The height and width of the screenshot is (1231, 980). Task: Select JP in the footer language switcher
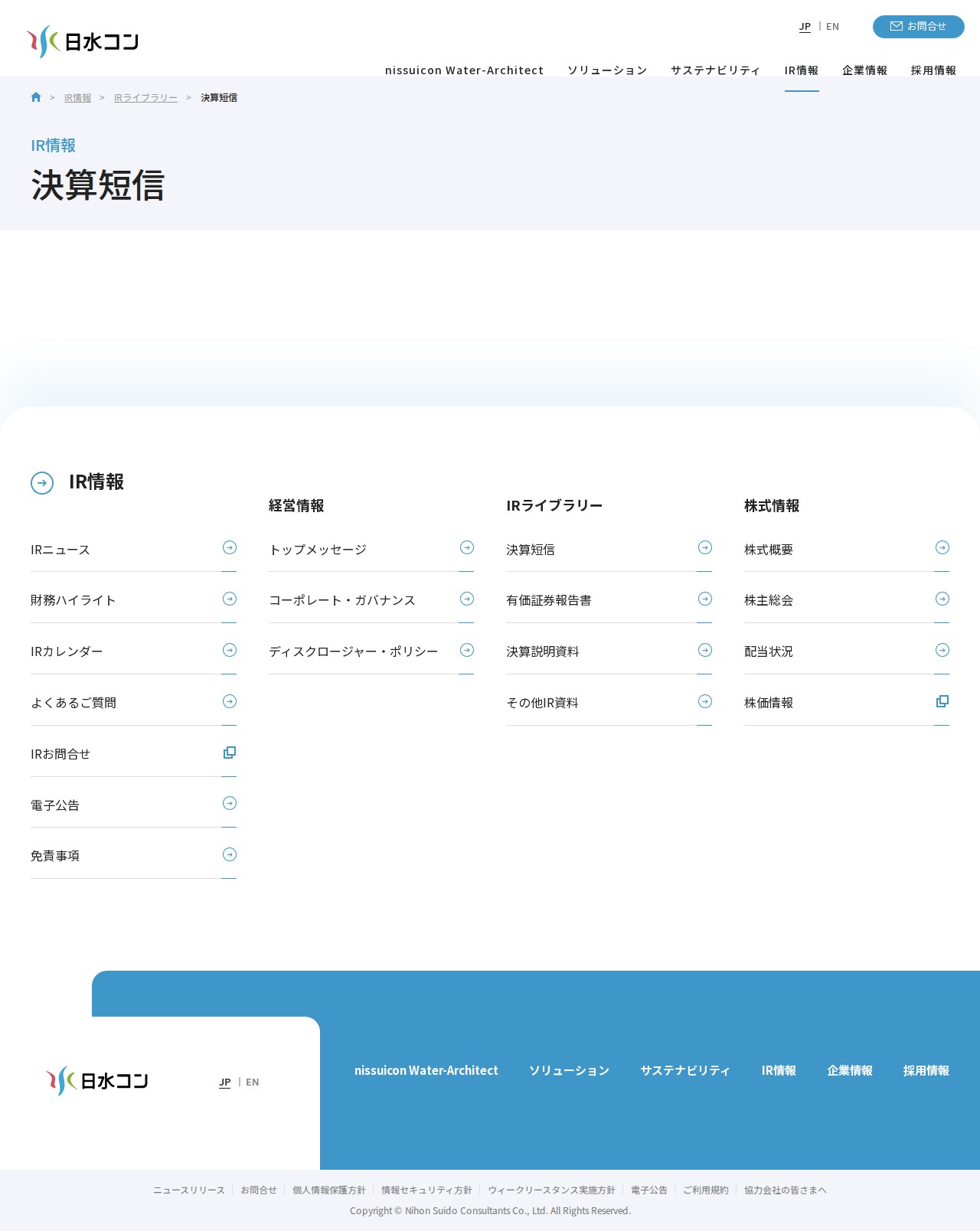point(224,1082)
